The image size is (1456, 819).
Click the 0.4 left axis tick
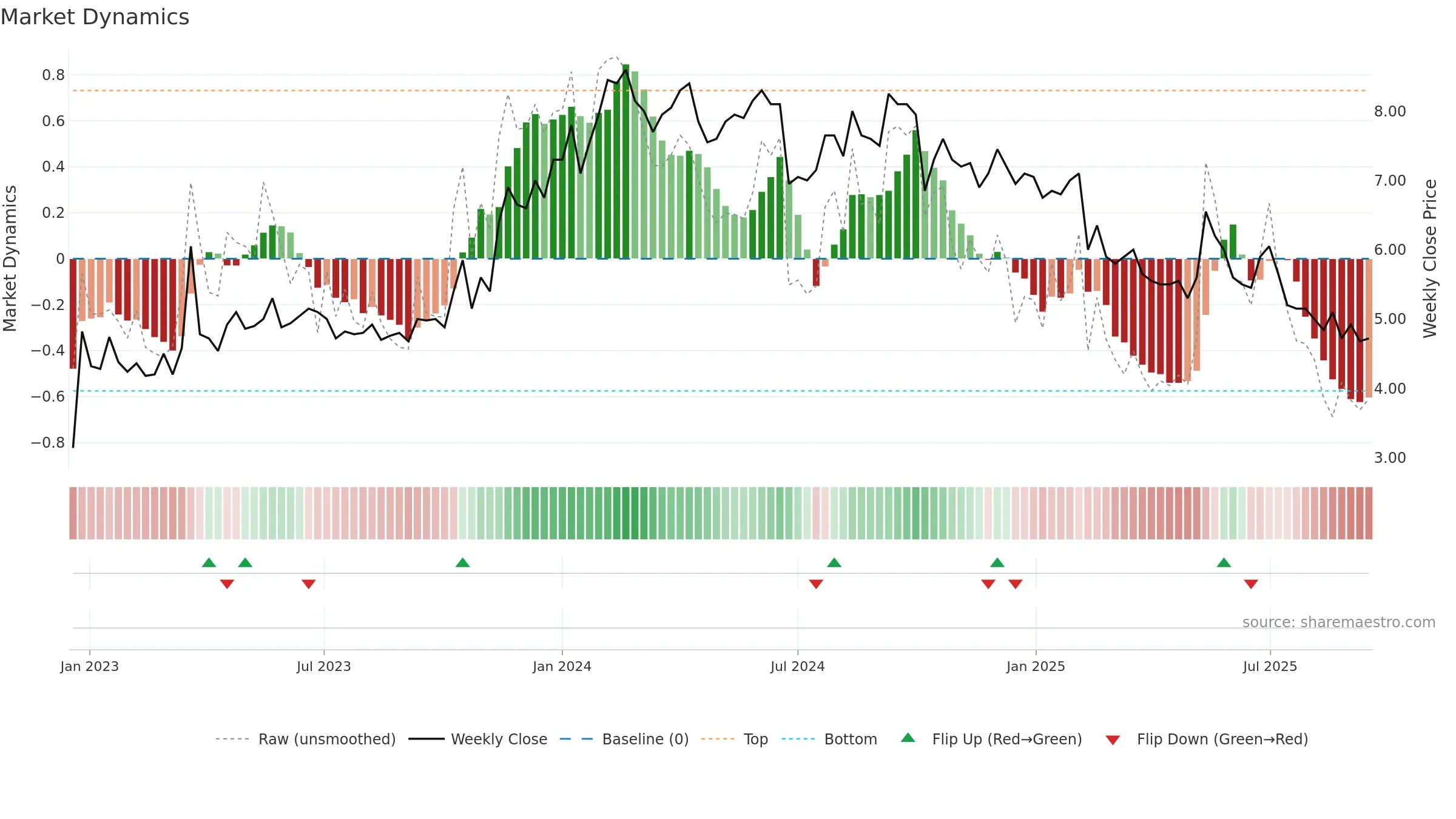tap(53, 167)
